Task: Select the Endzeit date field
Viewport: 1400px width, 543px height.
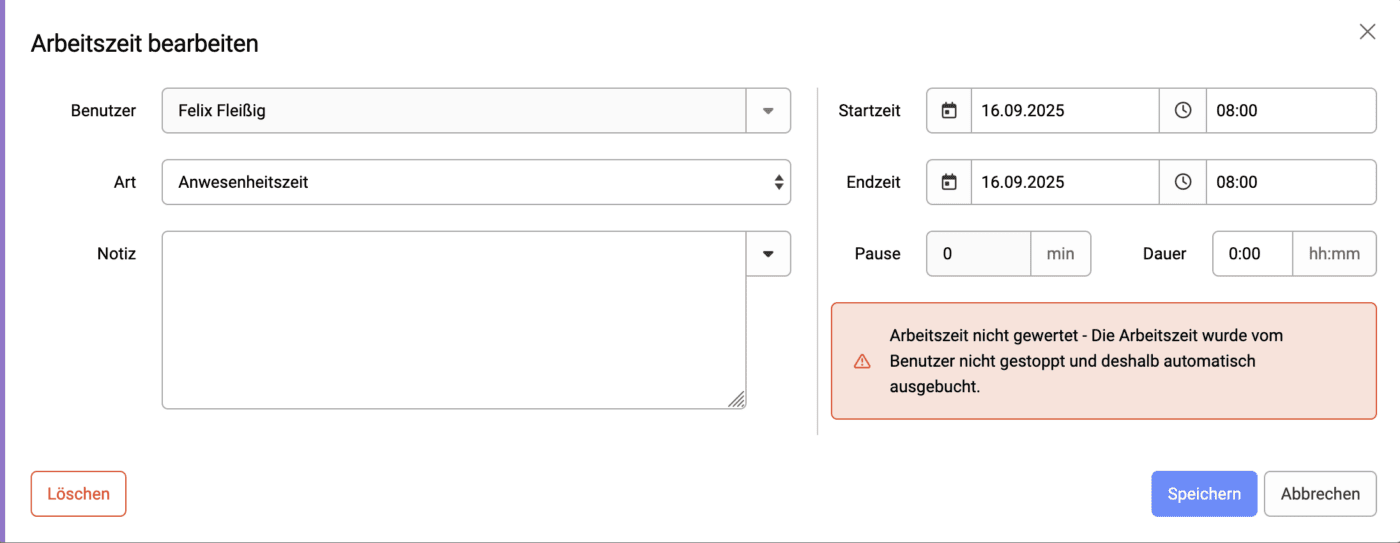Action: tap(1064, 182)
